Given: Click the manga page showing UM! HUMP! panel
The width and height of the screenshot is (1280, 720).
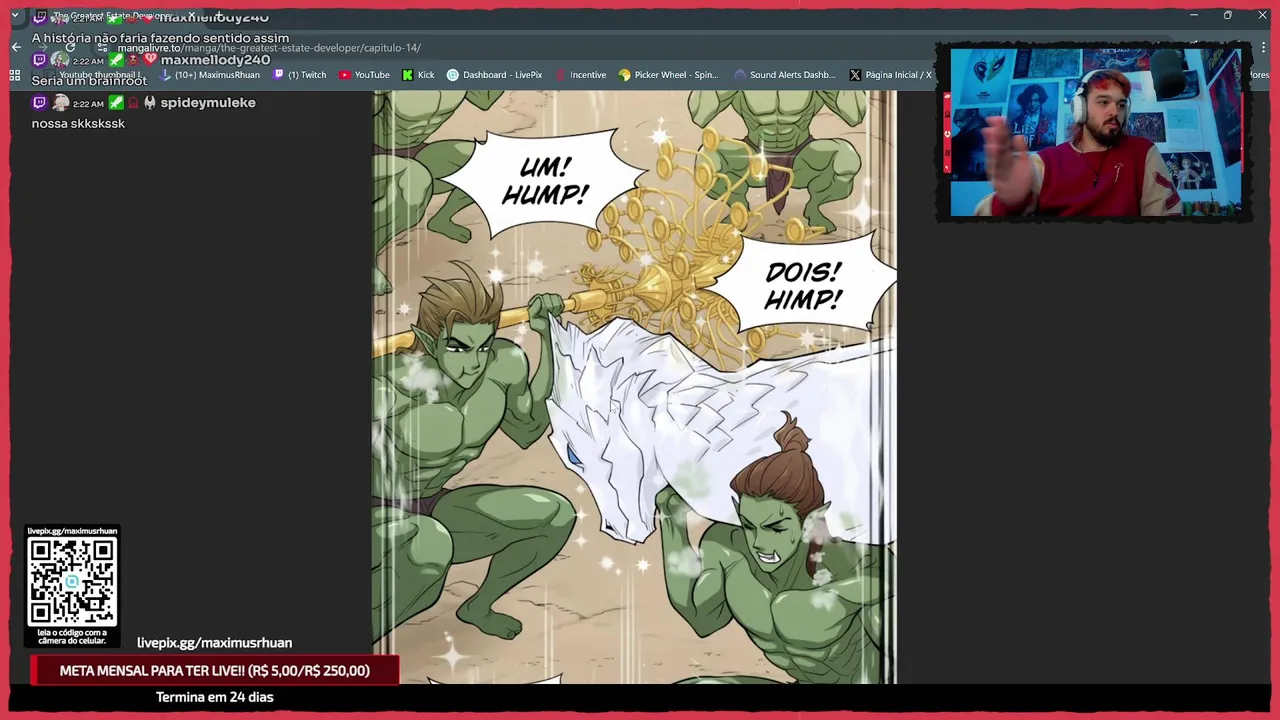Looking at the screenshot, I should point(634,387).
